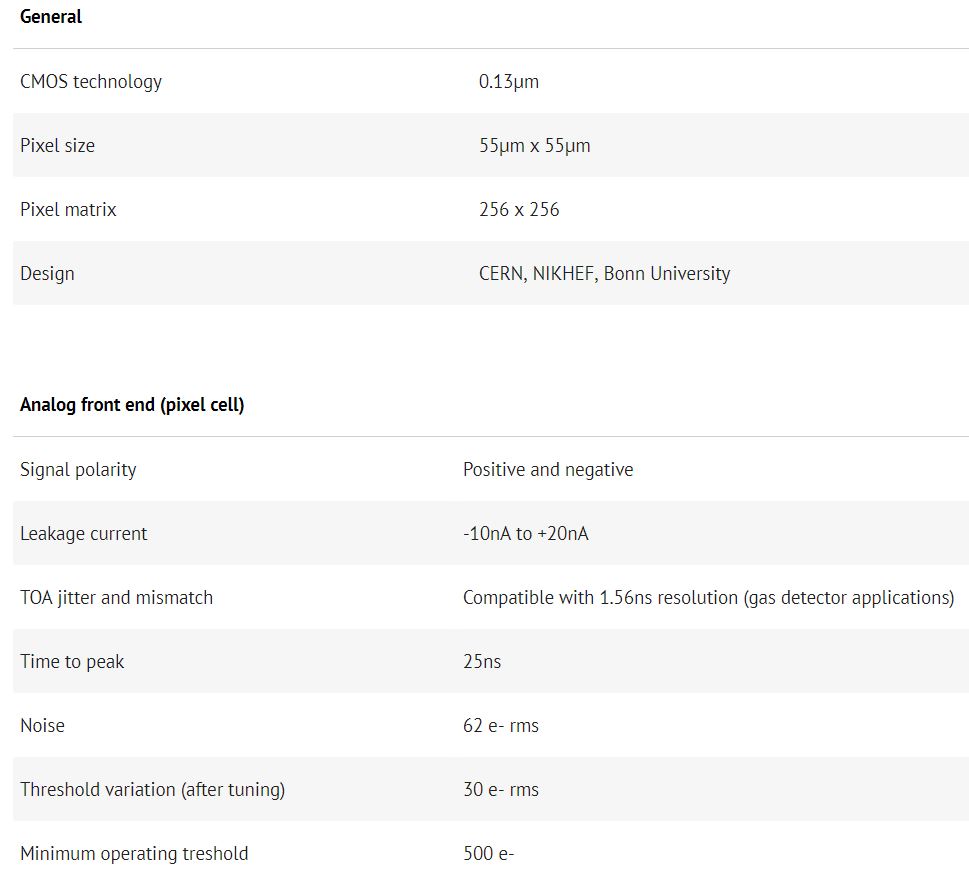Select the "Signal polarity" label
969x879 pixels.
78,470
